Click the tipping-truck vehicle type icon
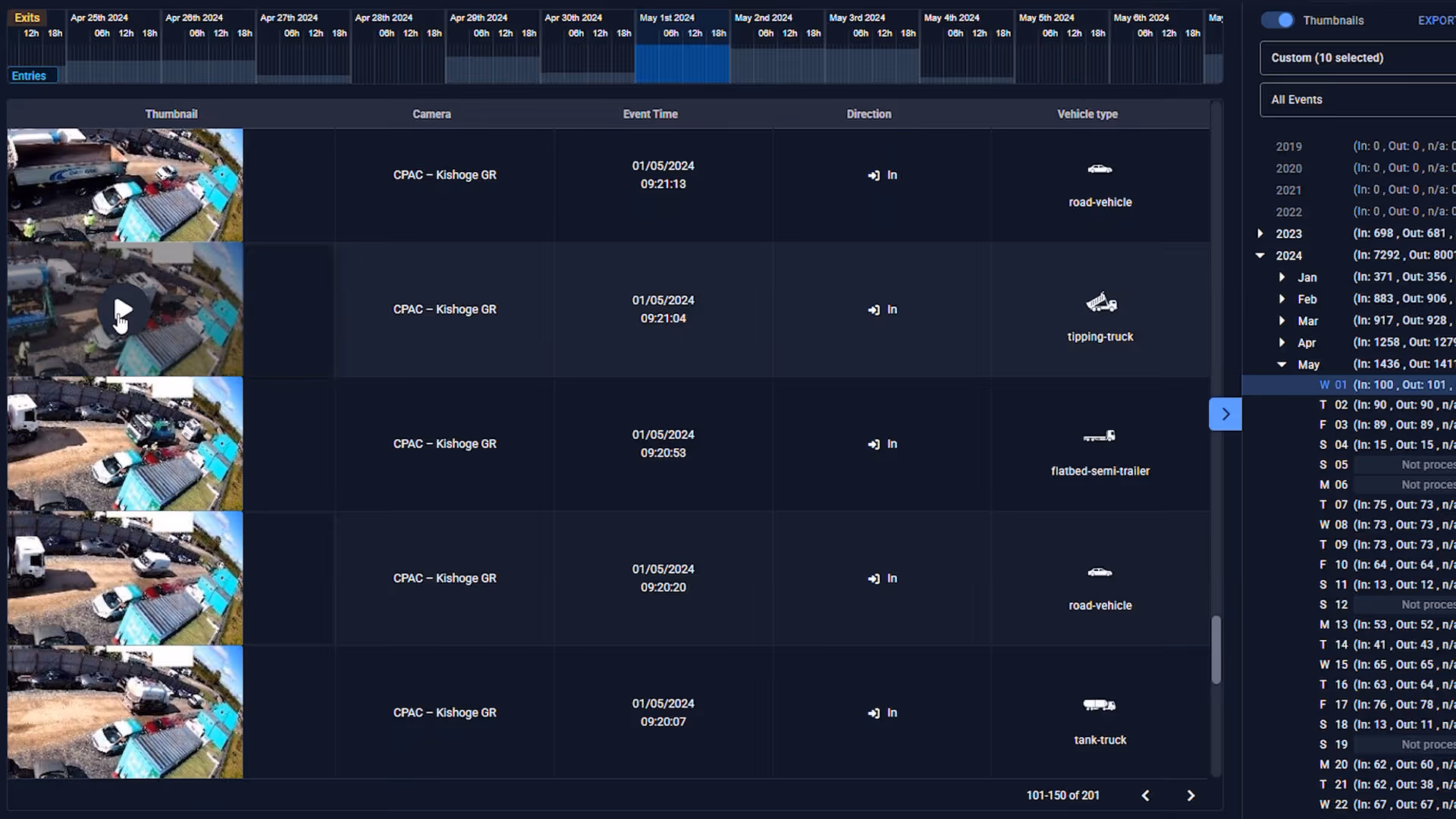The image size is (1456, 819). point(1100,303)
